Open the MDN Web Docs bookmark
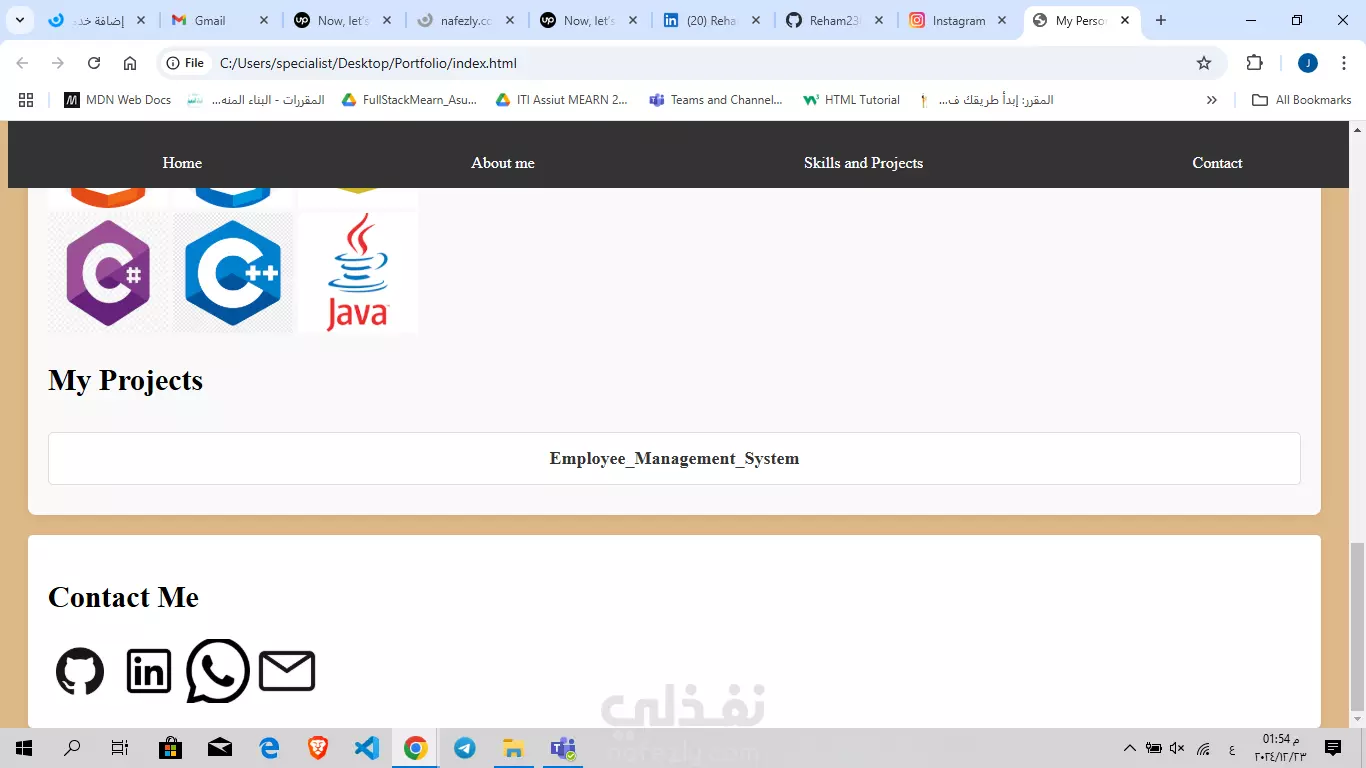Viewport: 1366px width, 768px height. click(117, 100)
